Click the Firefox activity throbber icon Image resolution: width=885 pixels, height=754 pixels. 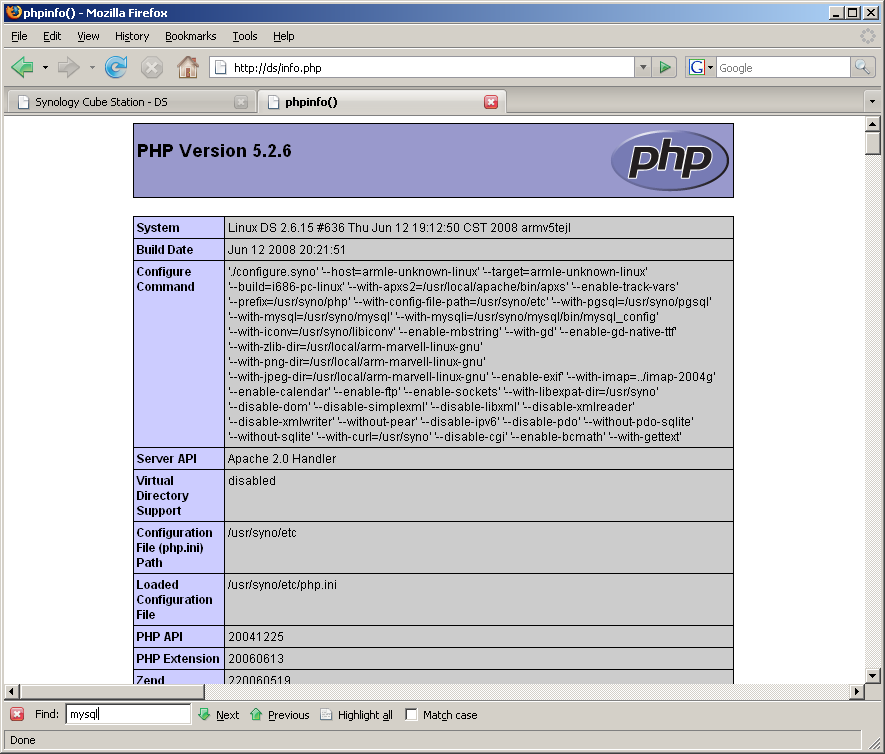(868, 36)
